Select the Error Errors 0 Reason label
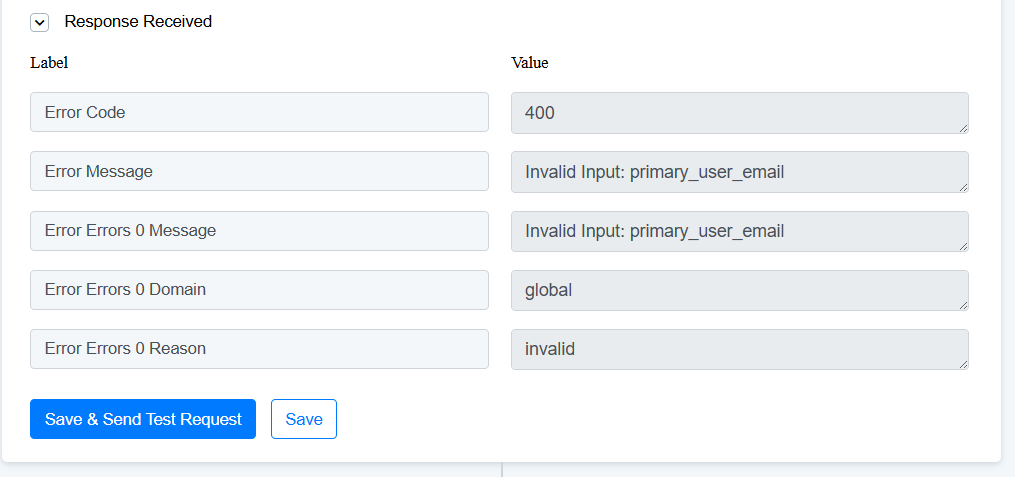 pos(259,348)
